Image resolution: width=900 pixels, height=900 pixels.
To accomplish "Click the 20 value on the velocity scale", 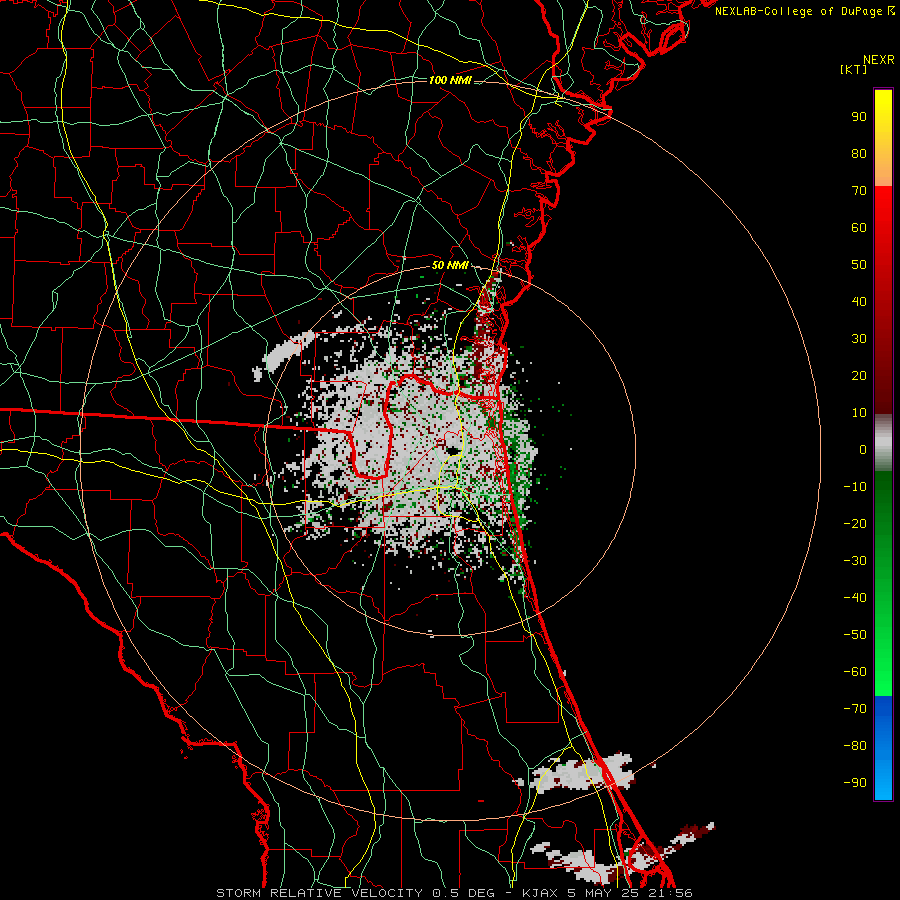I will click(x=859, y=376).
